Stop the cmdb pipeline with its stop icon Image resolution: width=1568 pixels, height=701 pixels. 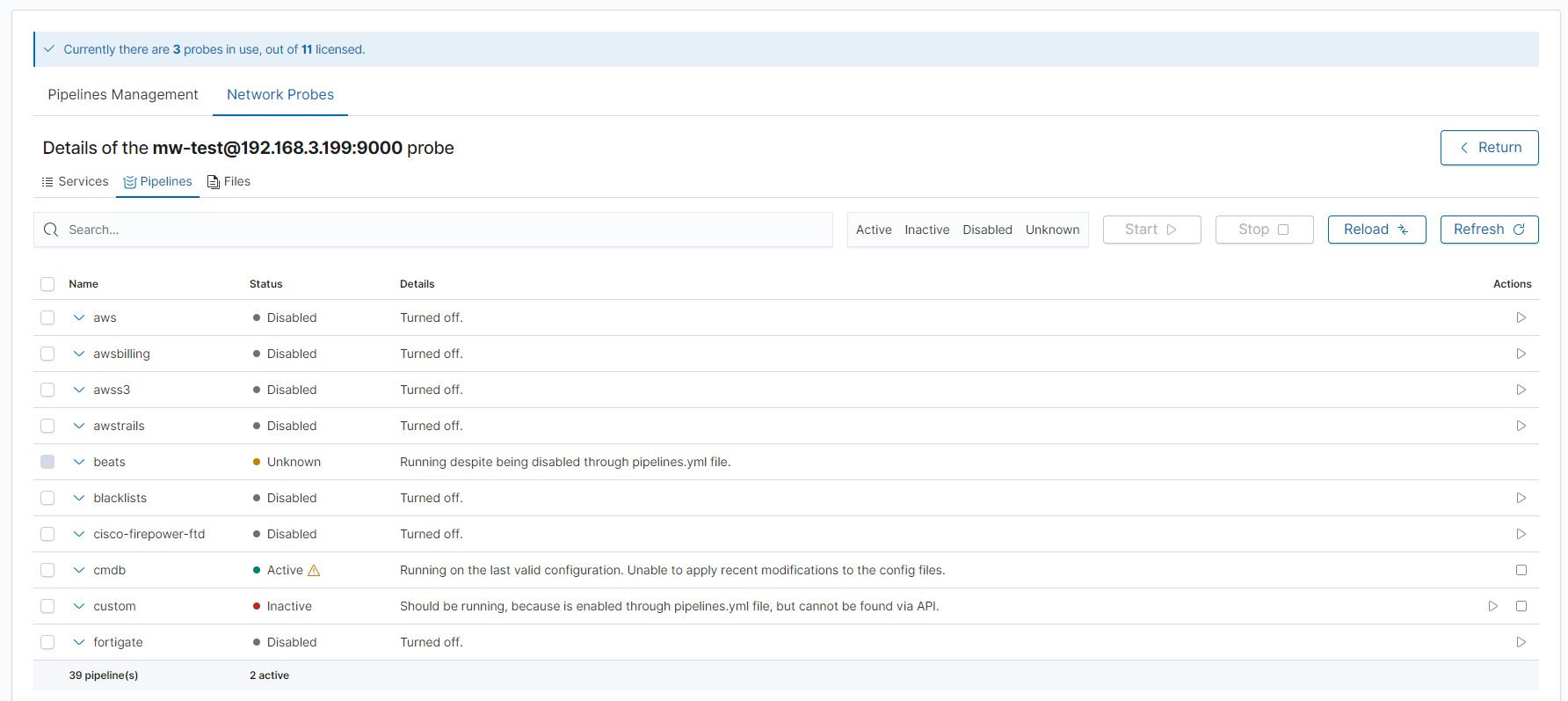pos(1521,570)
